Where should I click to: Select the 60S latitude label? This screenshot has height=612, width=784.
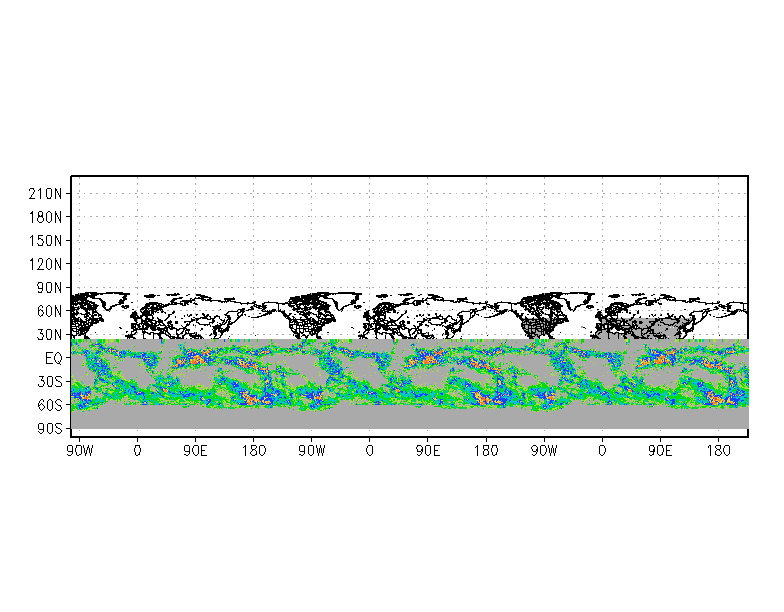(x=50, y=405)
